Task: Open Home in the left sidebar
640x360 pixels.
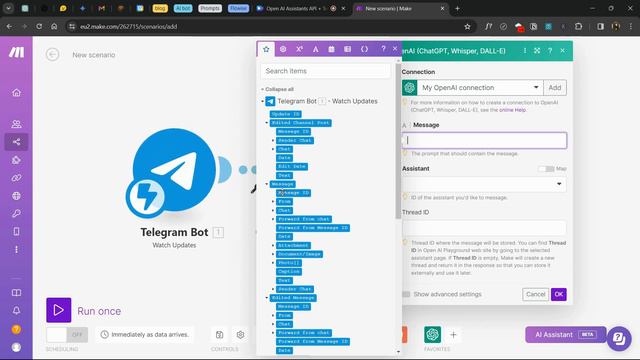Action: coord(16,93)
